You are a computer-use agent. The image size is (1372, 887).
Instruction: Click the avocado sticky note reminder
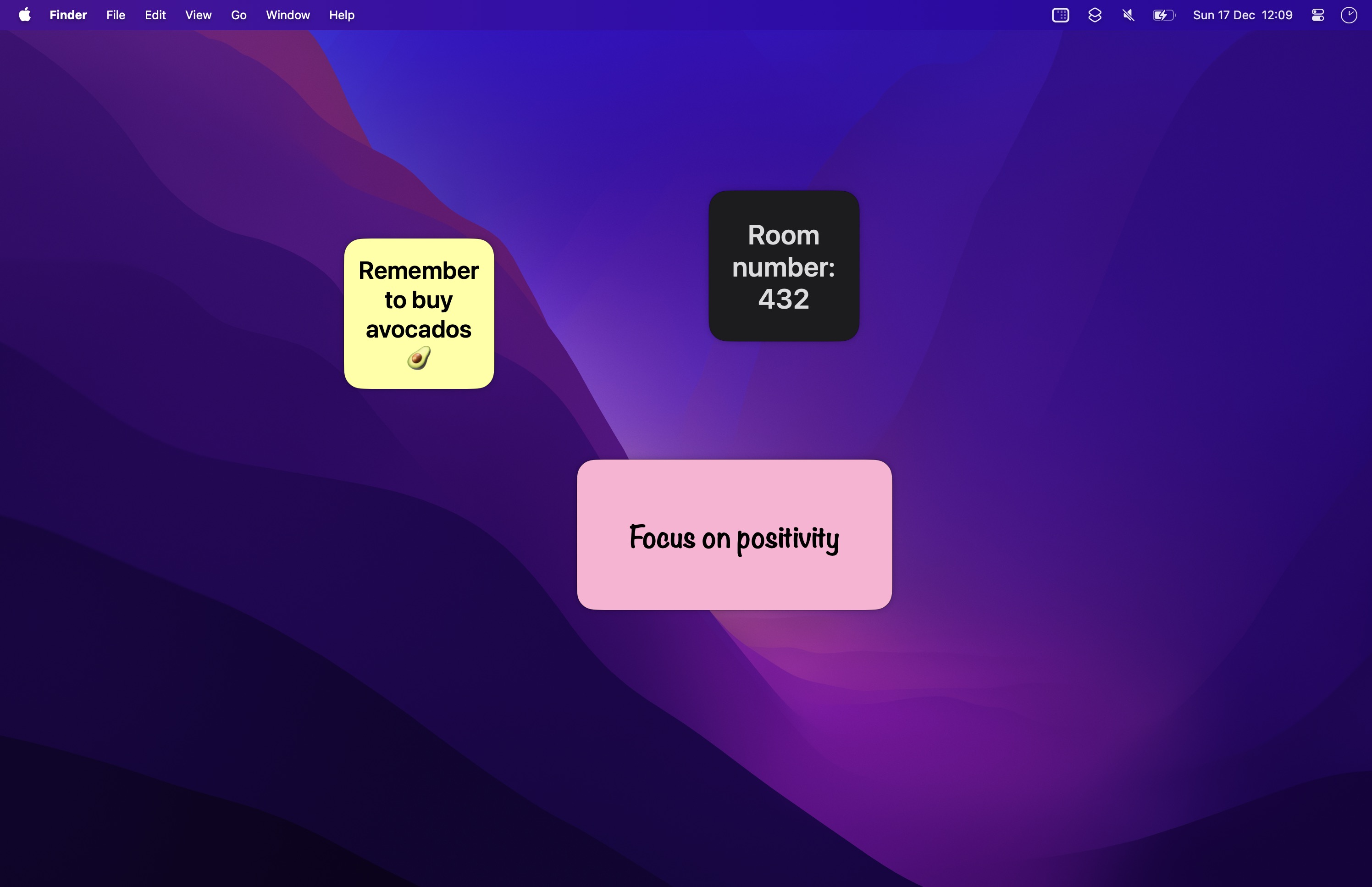419,313
